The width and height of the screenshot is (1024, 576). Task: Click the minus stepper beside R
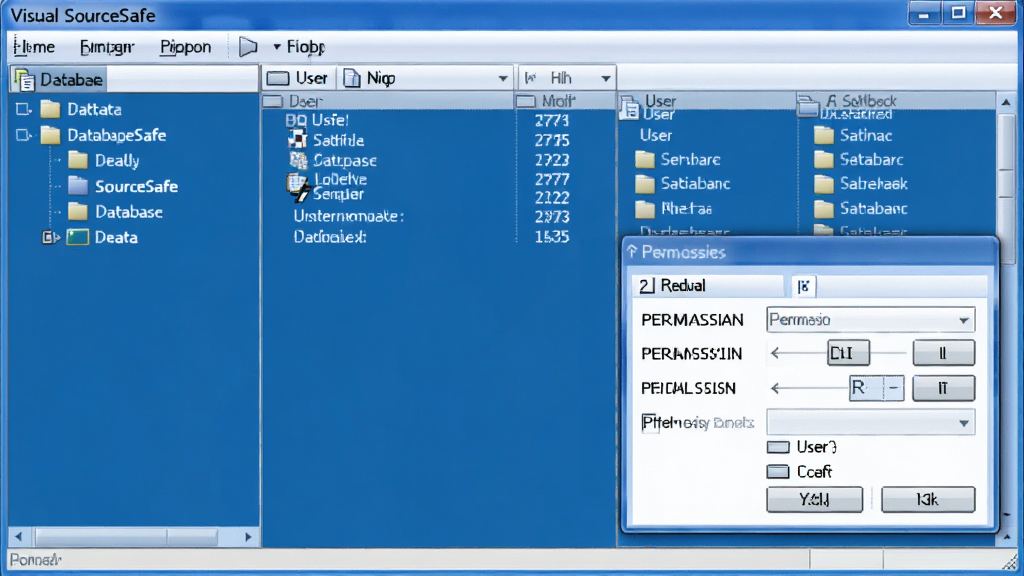tap(893, 388)
